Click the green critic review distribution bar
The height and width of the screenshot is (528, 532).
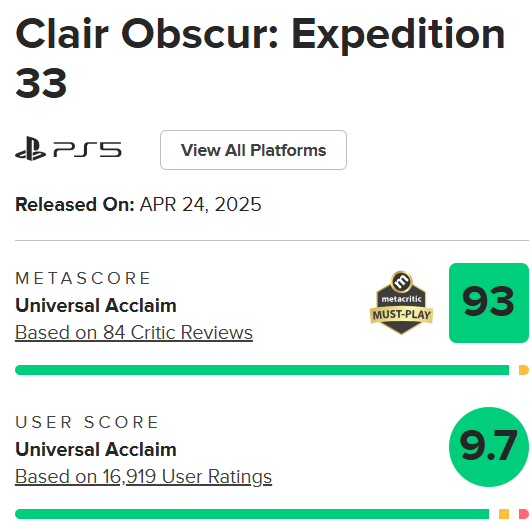point(262,370)
